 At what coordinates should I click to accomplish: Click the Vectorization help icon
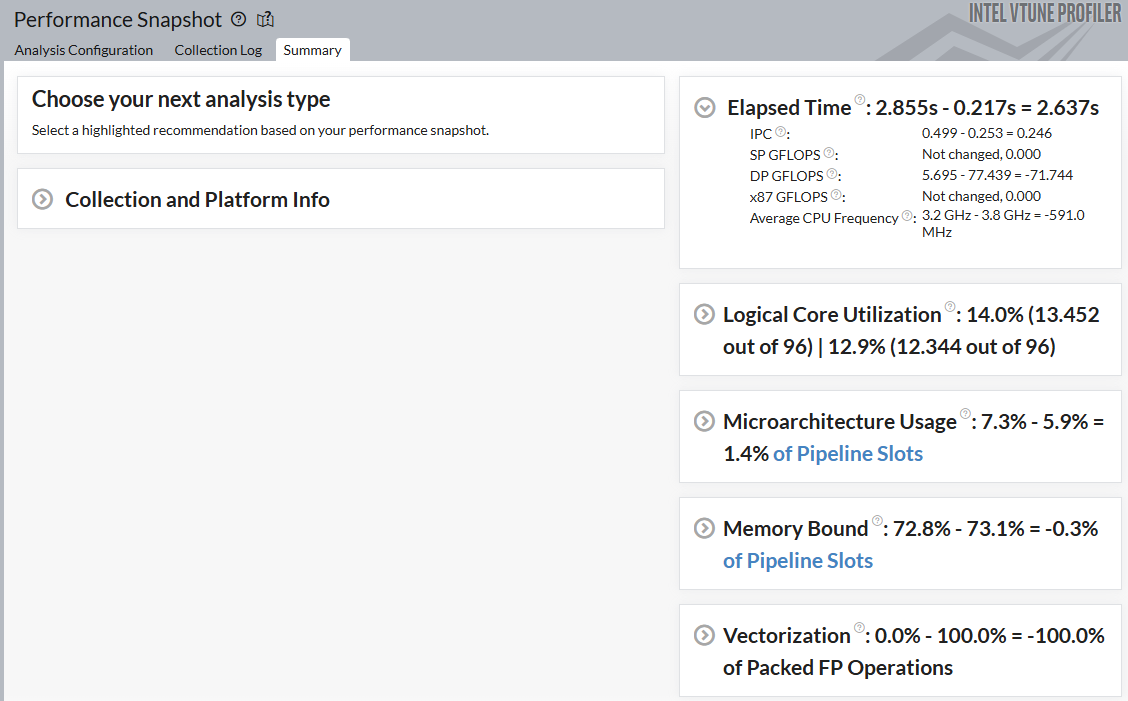pyautogui.click(x=859, y=628)
